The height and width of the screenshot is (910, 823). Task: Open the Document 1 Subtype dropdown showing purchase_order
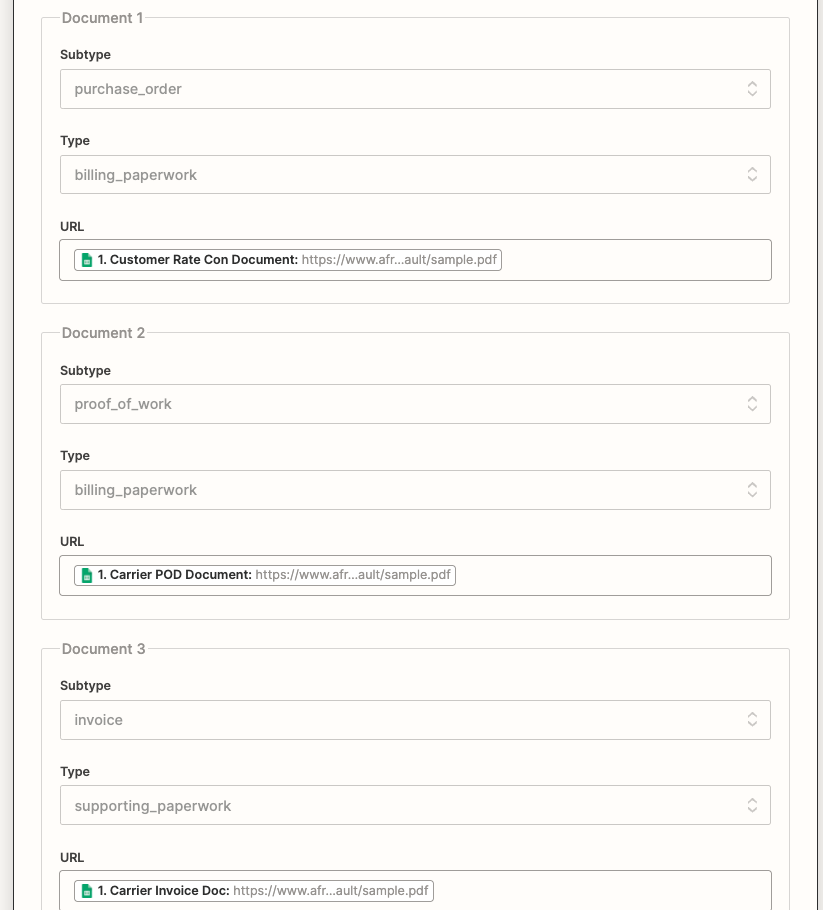click(x=400, y=89)
